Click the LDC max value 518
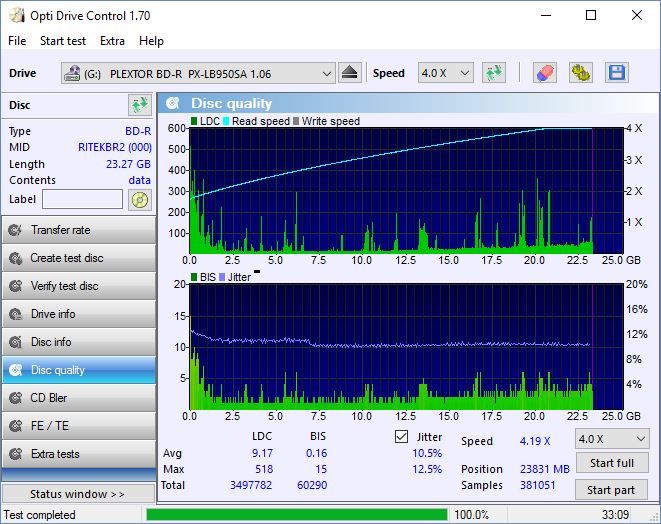 point(264,469)
